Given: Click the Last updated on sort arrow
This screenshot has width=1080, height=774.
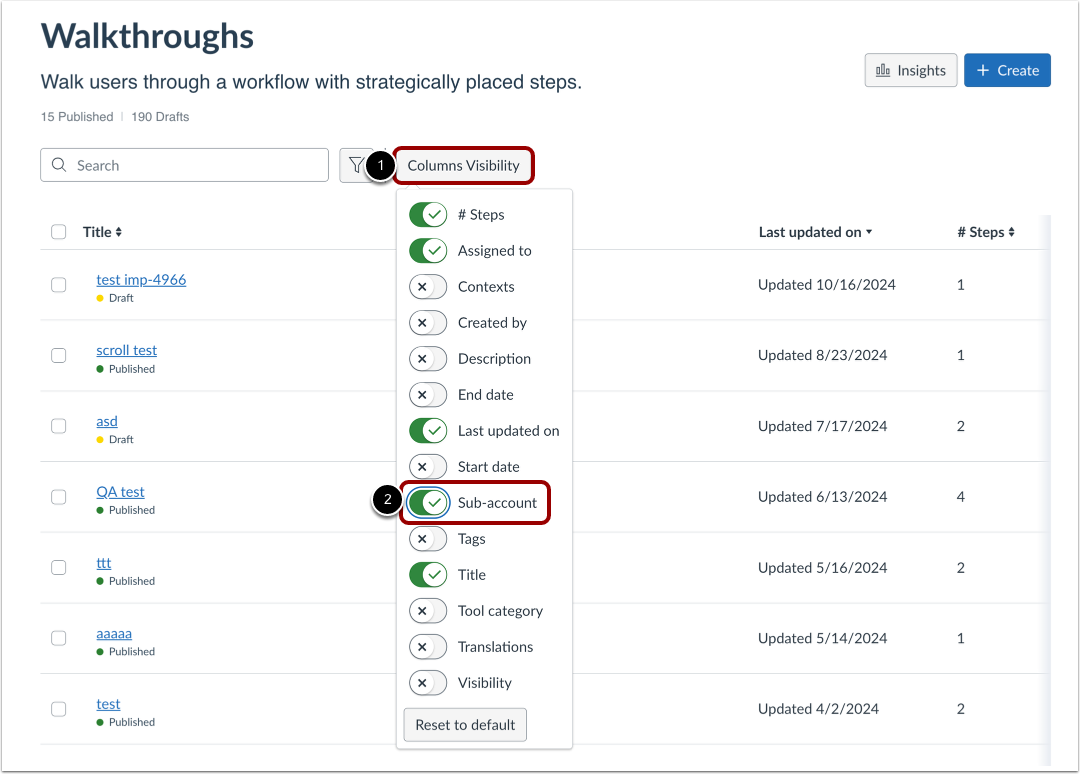Looking at the screenshot, I should (867, 231).
